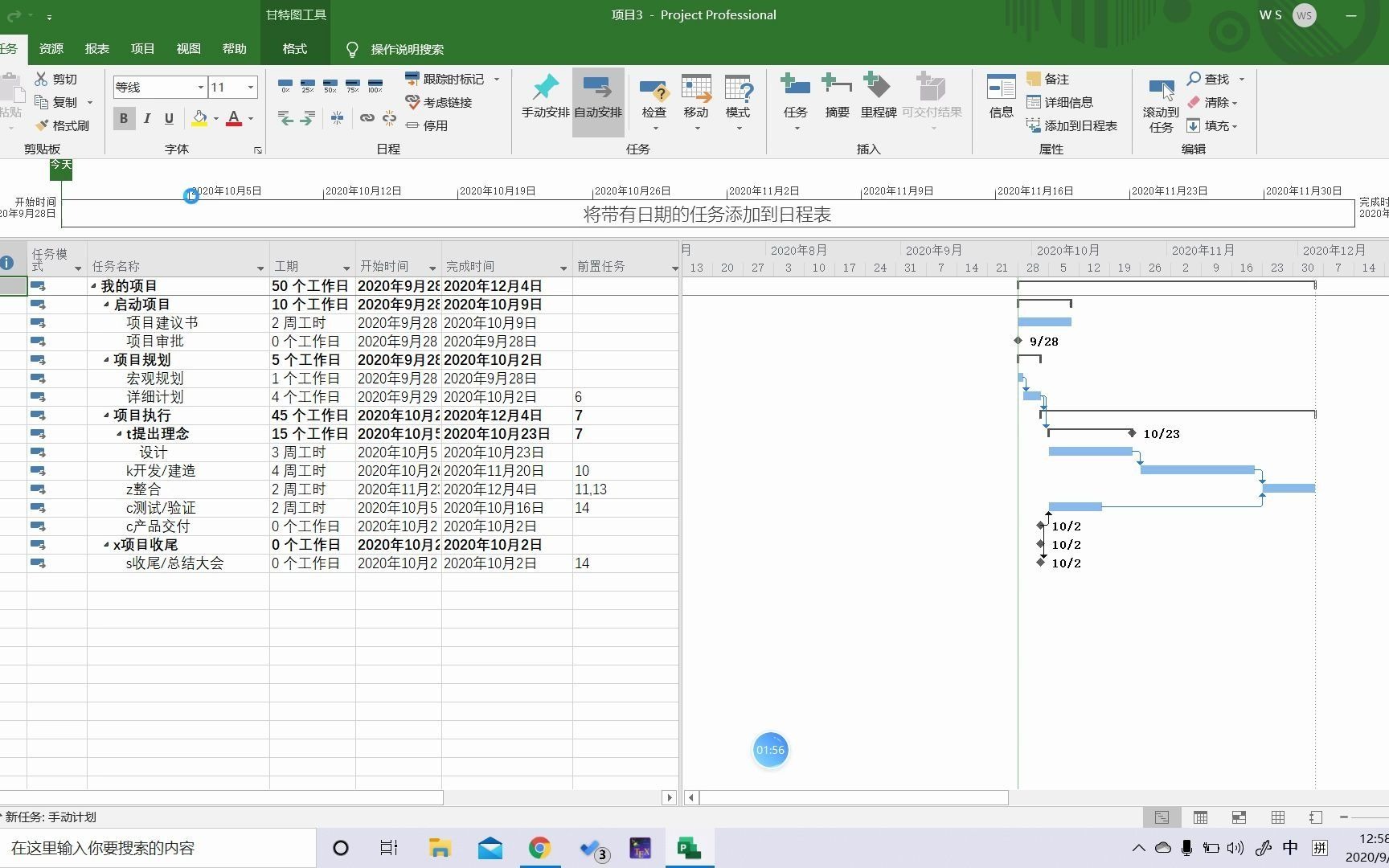Open the 报表 Report tab
This screenshot has height=868, width=1389.
97,49
